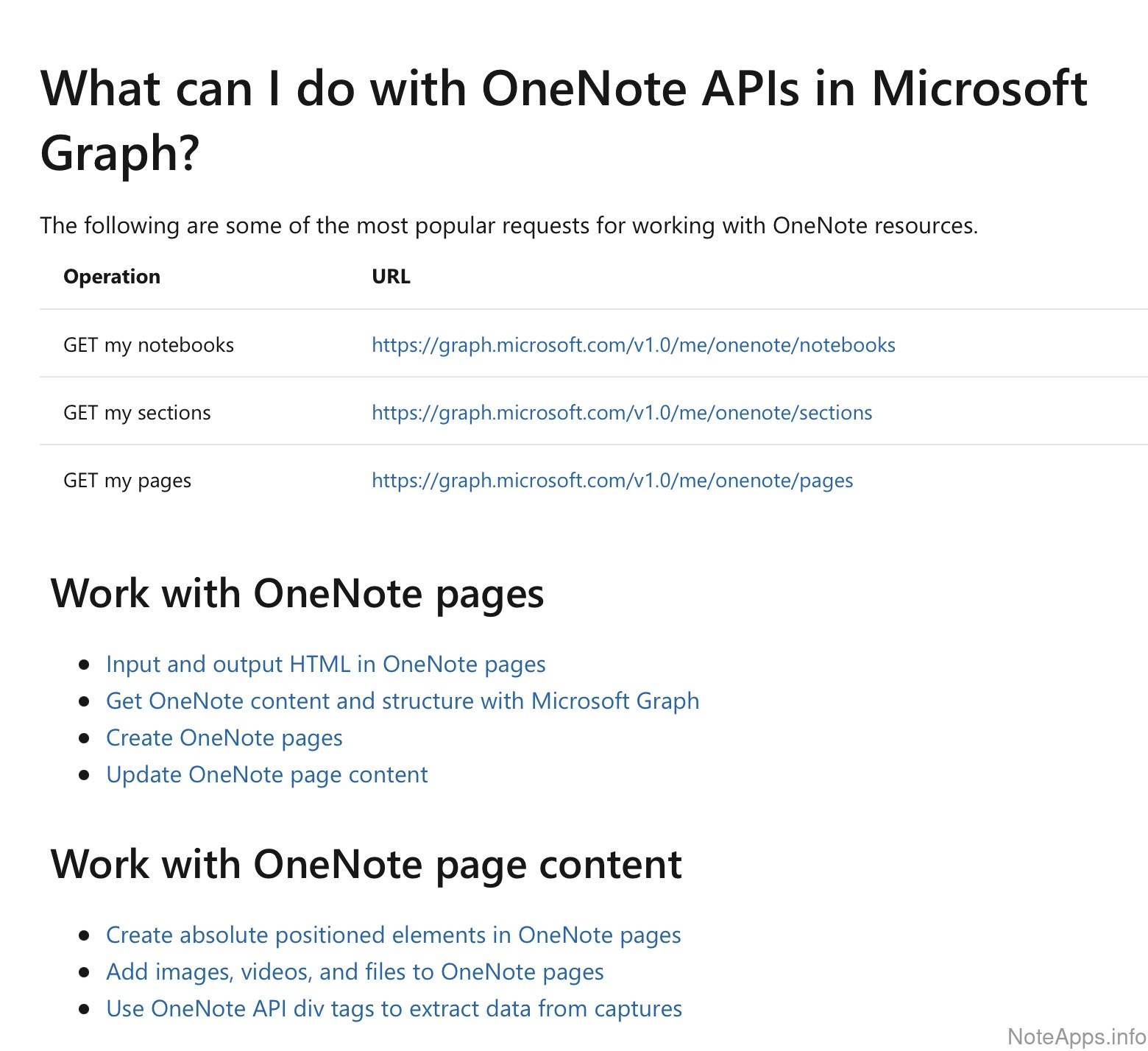The height and width of the screenshot is (1051, 1148).
Task: Click the NoteApps.info watermark
Action: [x=1076, y=1036]
